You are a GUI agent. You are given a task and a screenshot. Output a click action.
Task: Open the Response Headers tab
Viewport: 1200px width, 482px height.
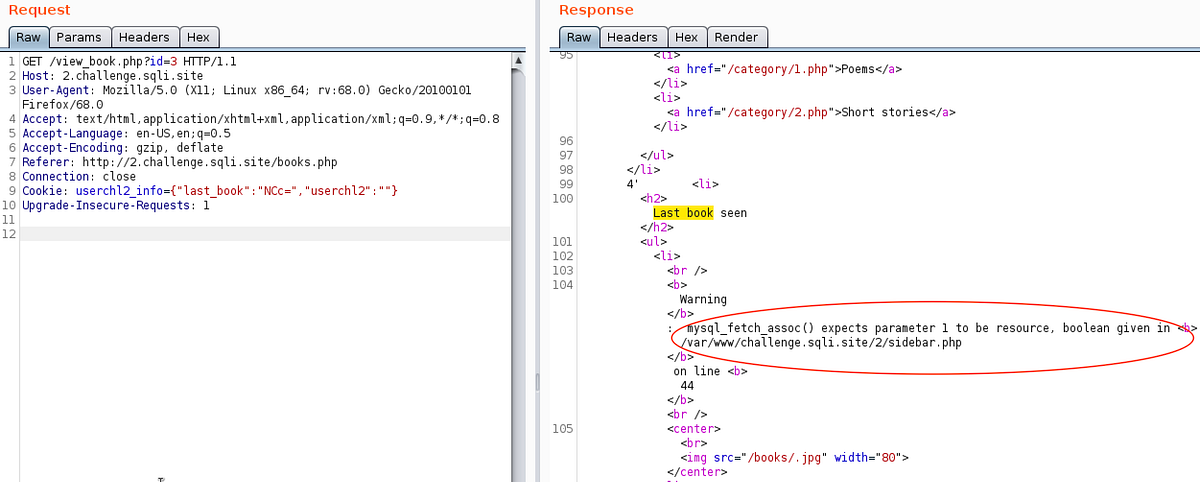tap(632, 37)
